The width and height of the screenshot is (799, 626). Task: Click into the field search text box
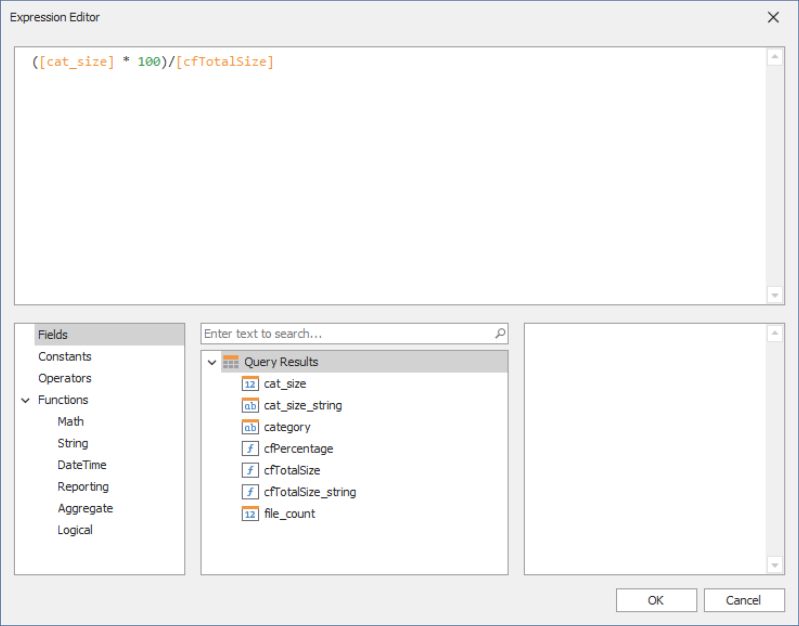coord(345,334)
